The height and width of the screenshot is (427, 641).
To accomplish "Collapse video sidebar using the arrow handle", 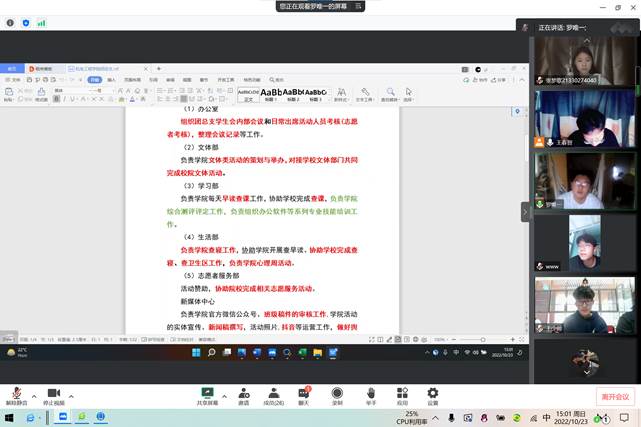I will point(525,212).
